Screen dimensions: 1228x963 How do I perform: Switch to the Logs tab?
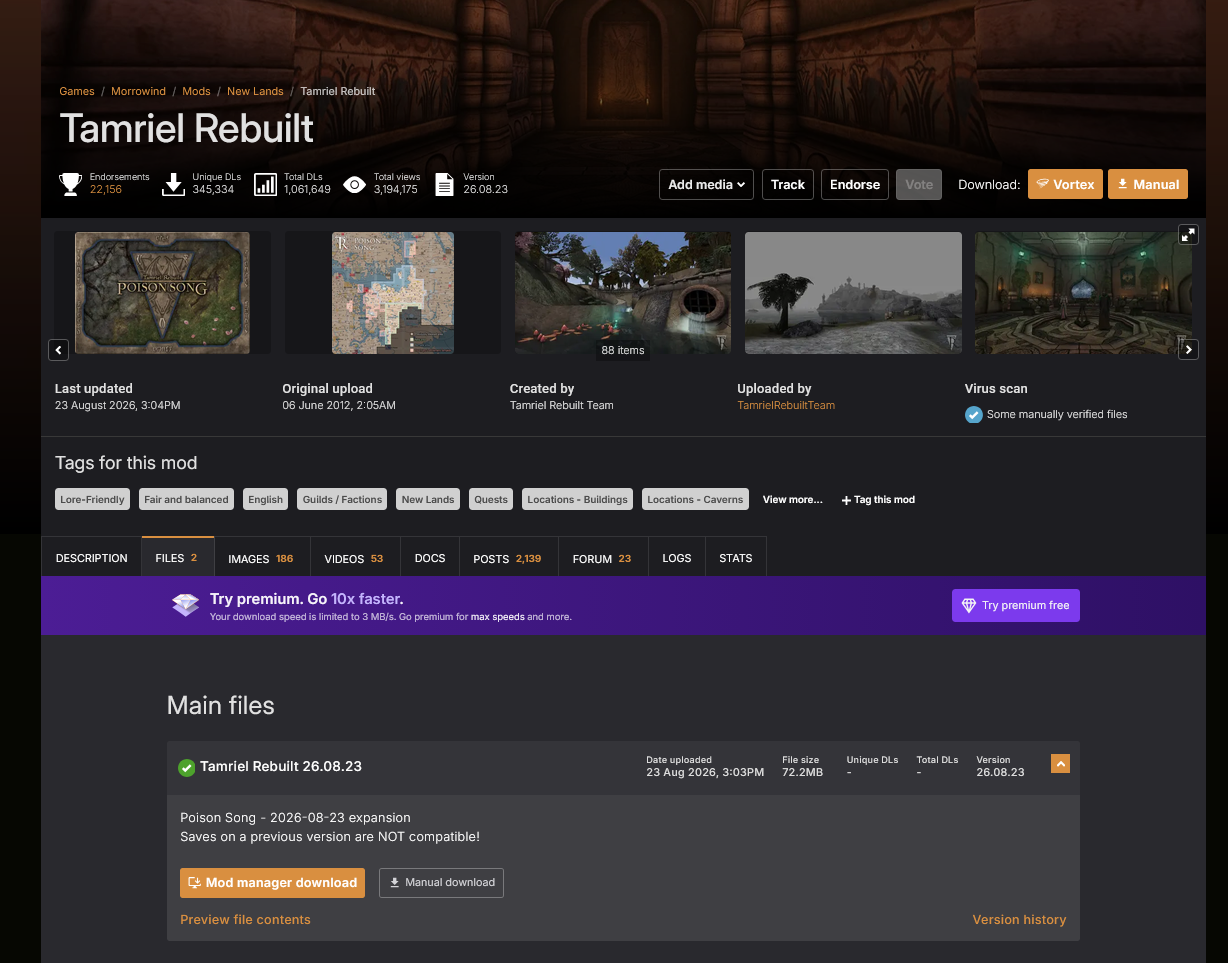677,558
